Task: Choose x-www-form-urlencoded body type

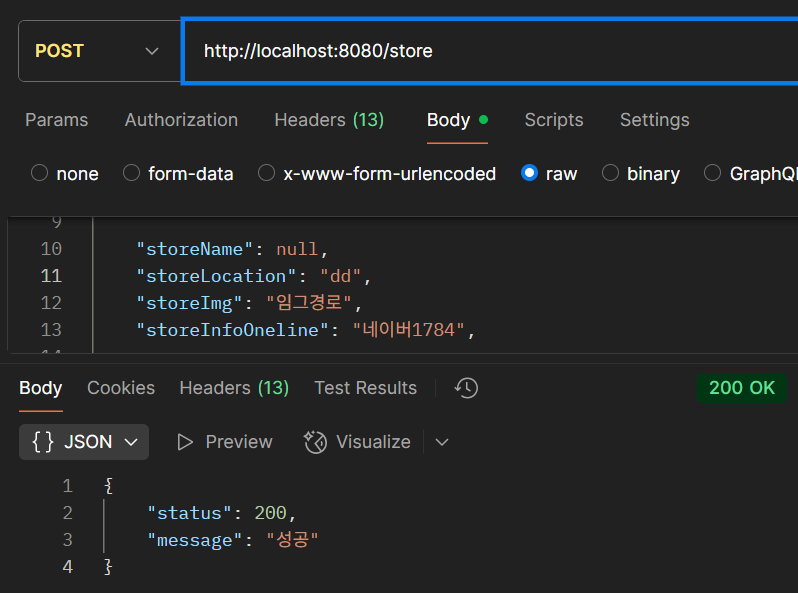Action: tap(266, 173)
